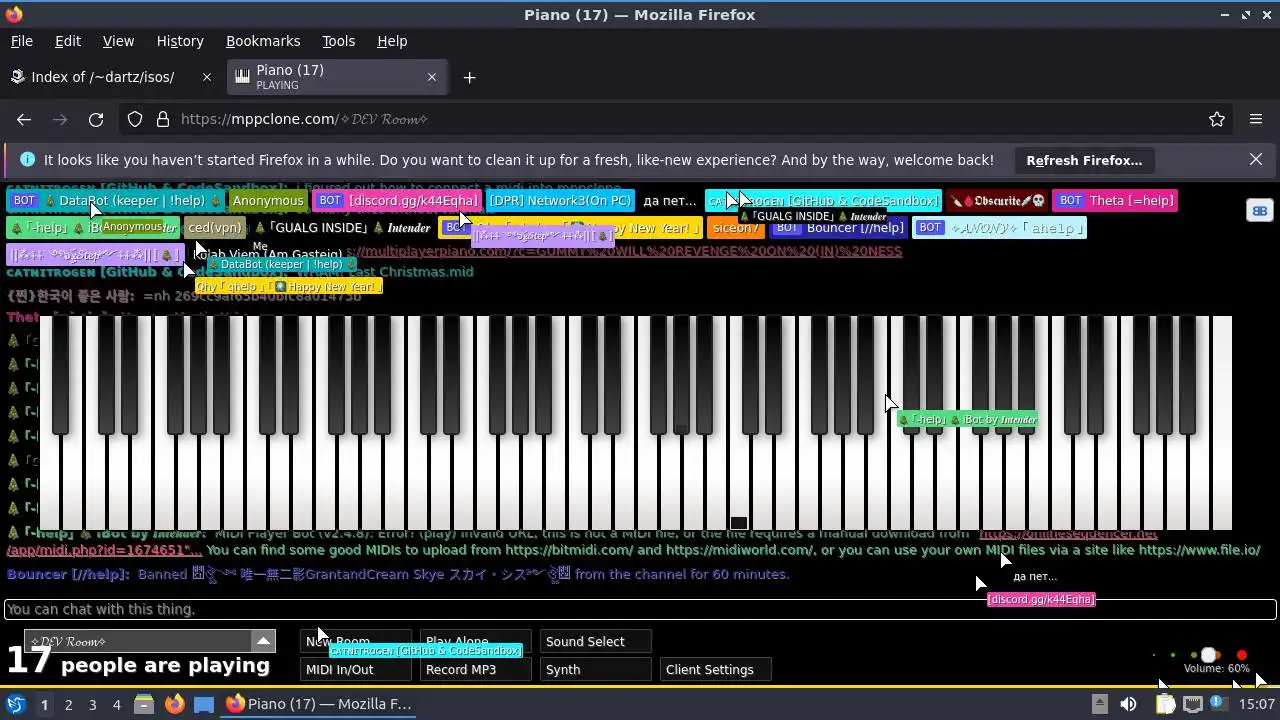Click the Bouncer [//help] bot user tag
Screen dimensions: 1280x720
coord(838,228)
